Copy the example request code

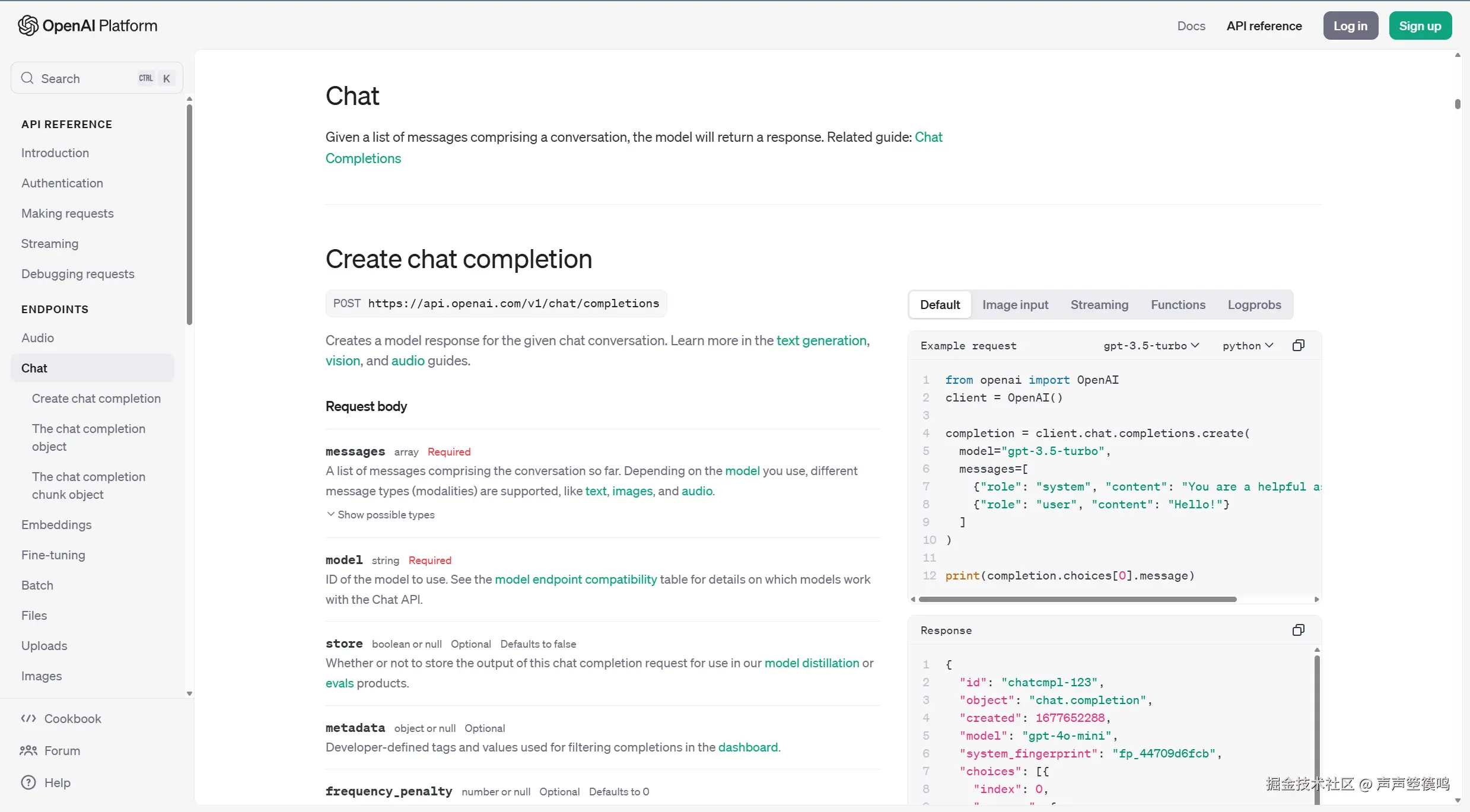point(1298,346)
